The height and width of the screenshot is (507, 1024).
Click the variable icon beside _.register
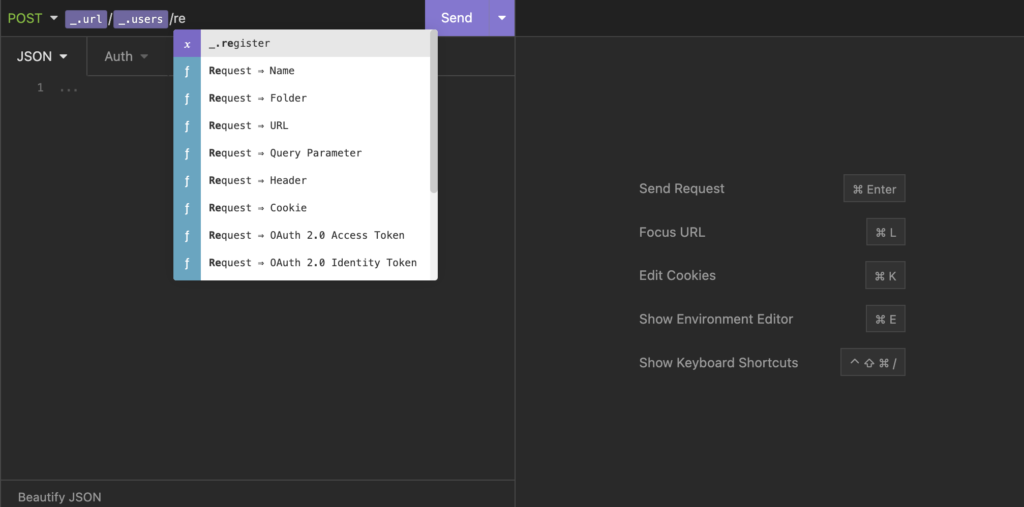187,44
